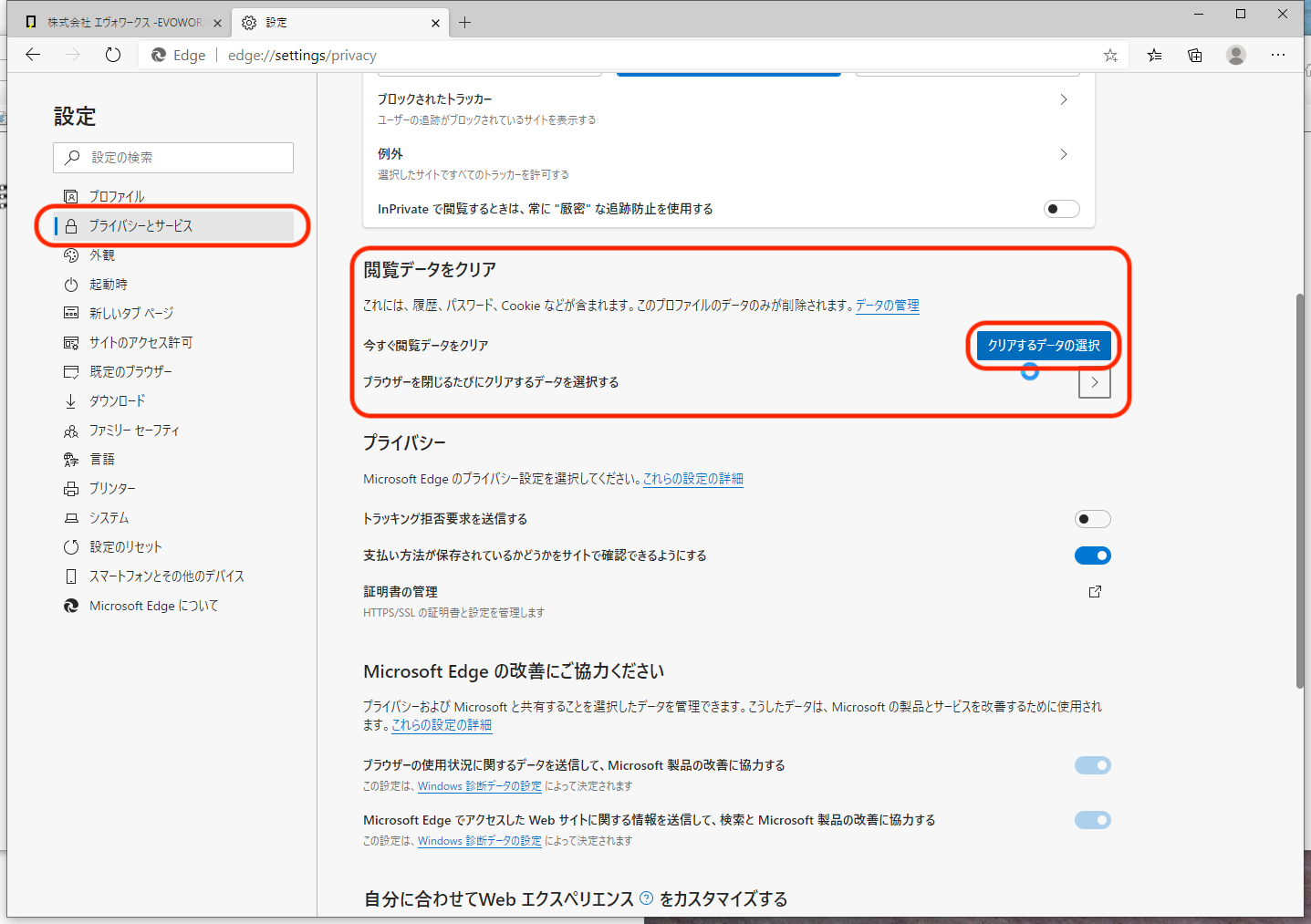Screen dimensions: 1311x924
Task: Click the settings search field
Action: (173, 158)
